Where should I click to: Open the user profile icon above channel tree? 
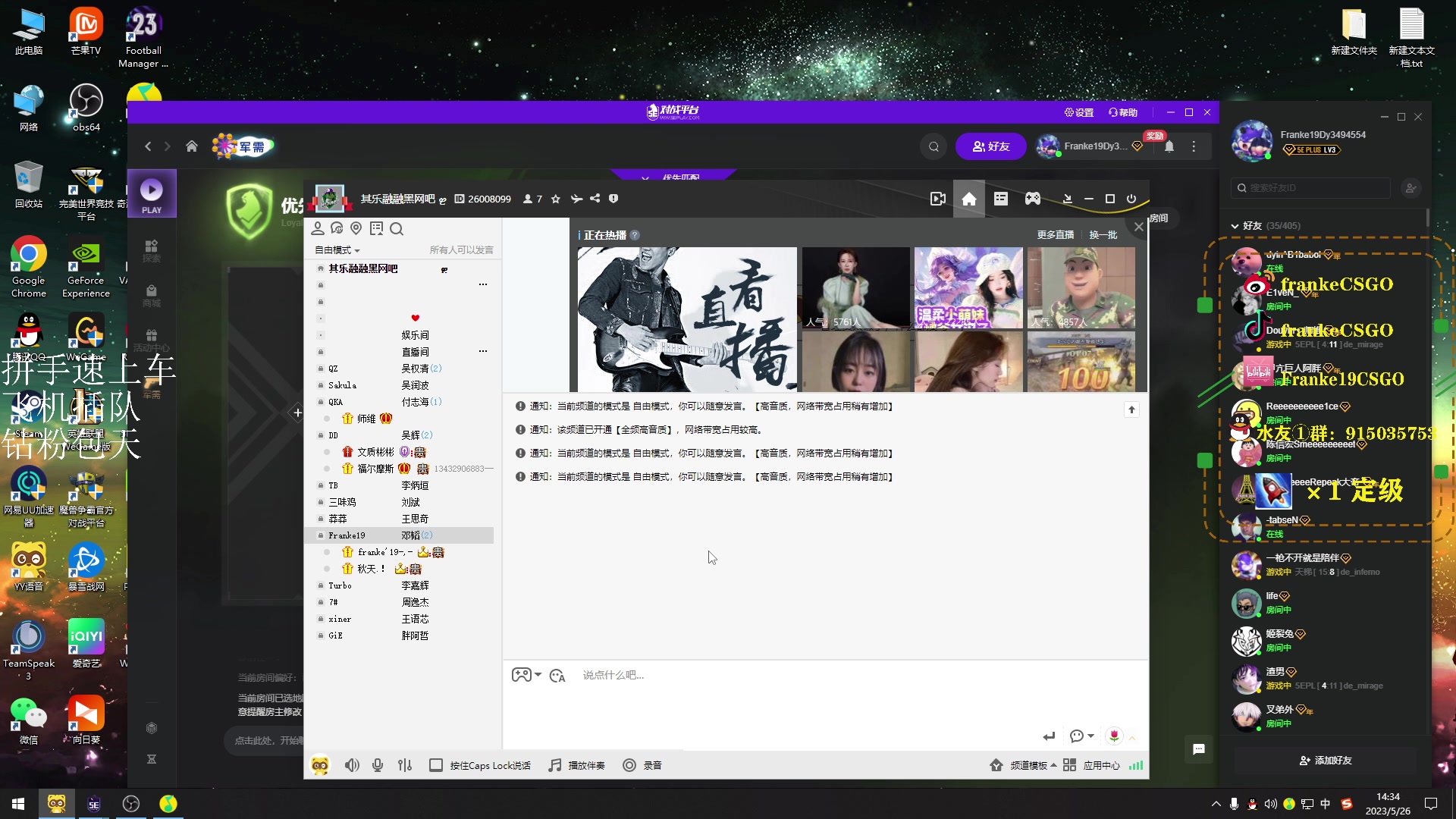(x=318, y=228)
